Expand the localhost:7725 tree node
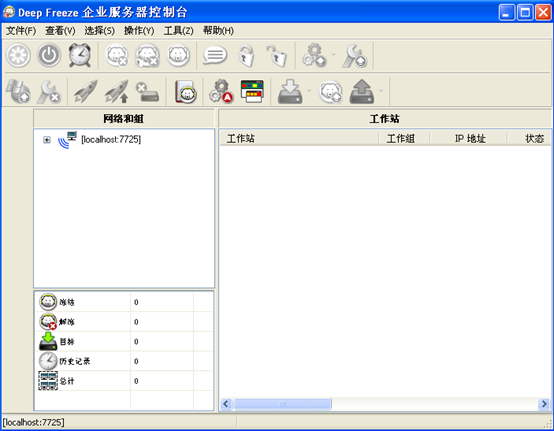This screenshot has height=431, width=554. tap(47, 140)
